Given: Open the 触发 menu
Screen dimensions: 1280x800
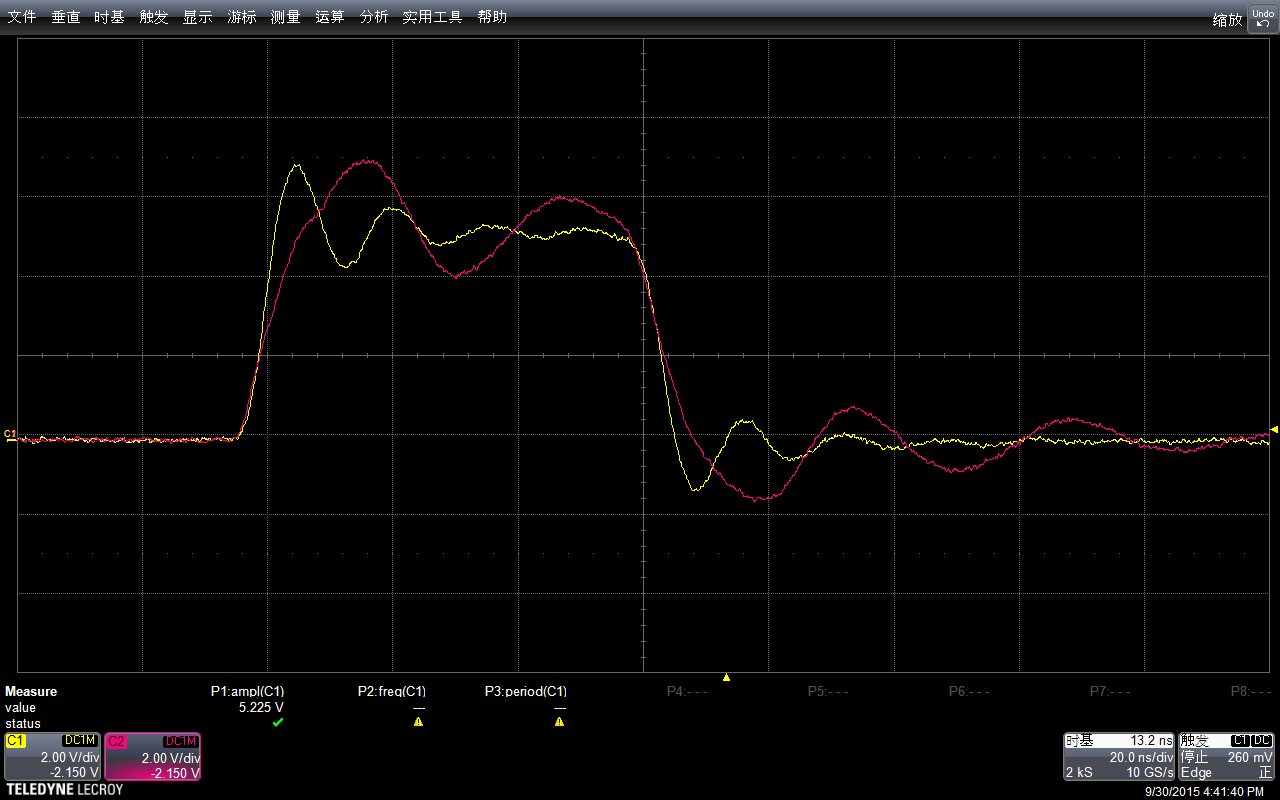Looking at the screenshot, I should (x=154, y=17).
